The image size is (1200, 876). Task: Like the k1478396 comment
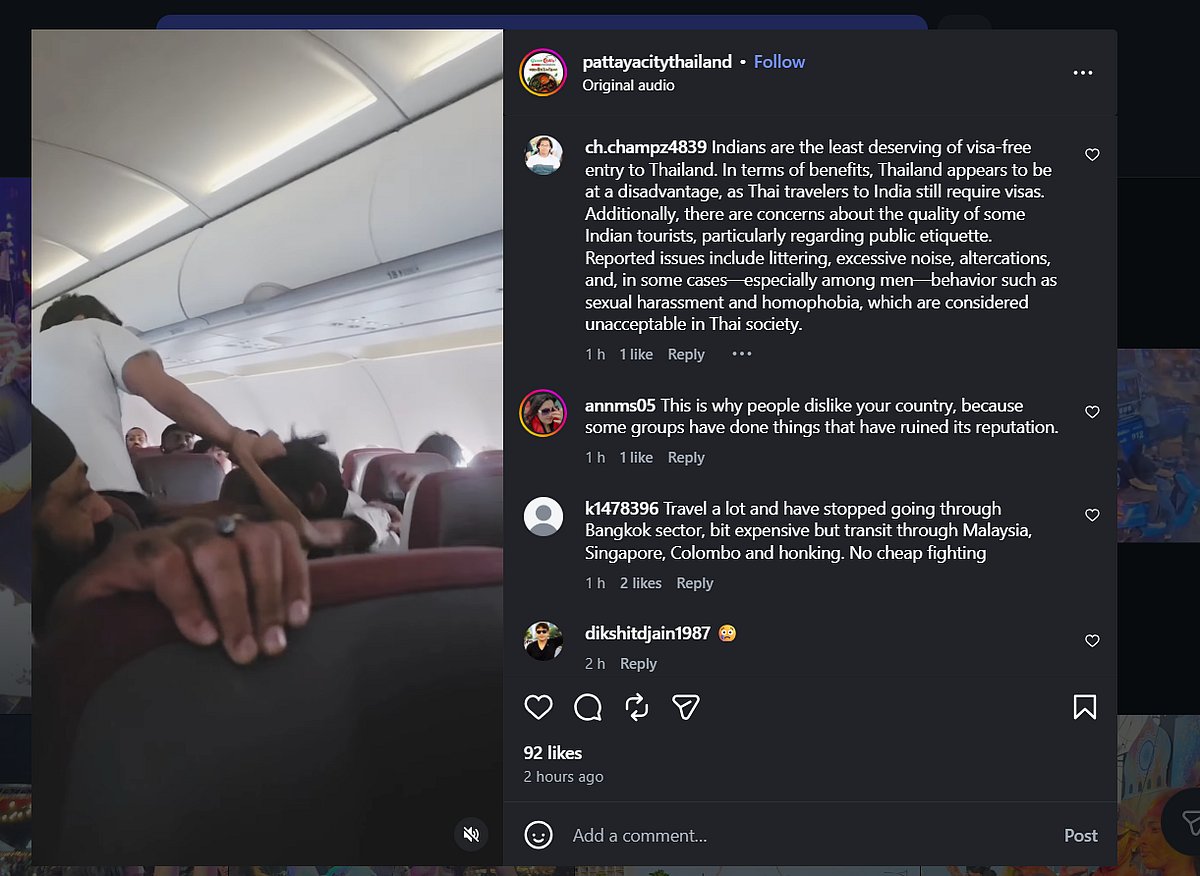coord(1092,515)
